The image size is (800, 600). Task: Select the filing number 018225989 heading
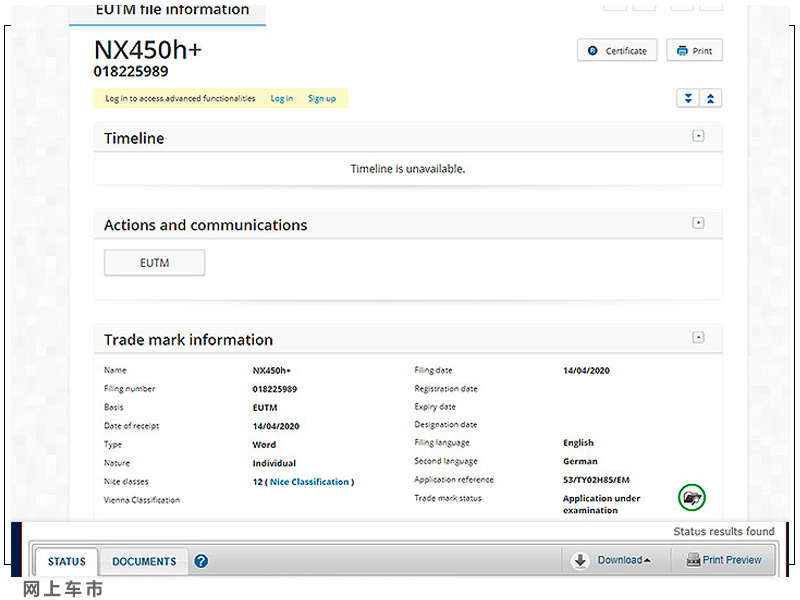coord(131,71)
